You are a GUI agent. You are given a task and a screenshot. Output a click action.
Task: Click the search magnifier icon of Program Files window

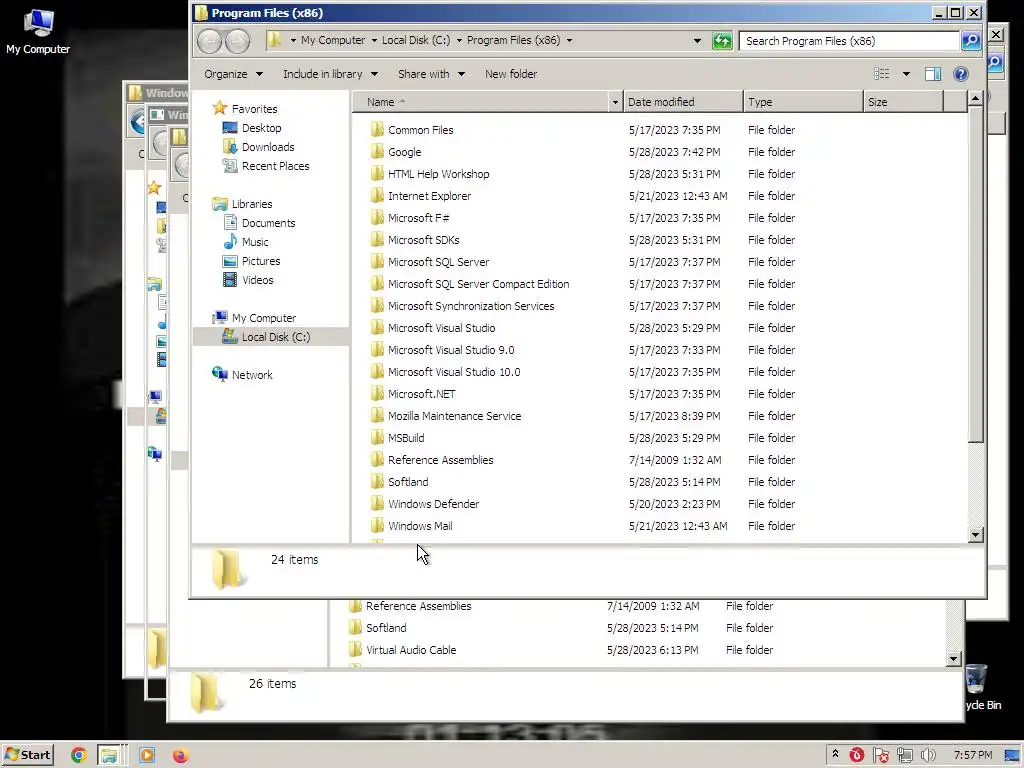click(x=971, y=40)
